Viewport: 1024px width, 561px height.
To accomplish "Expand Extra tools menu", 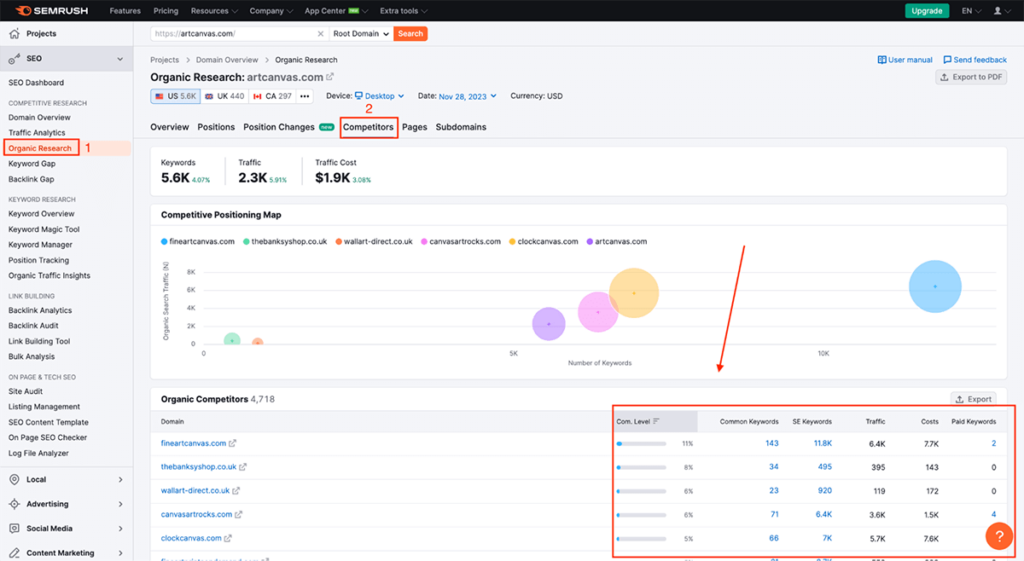I will coord(404,11).
